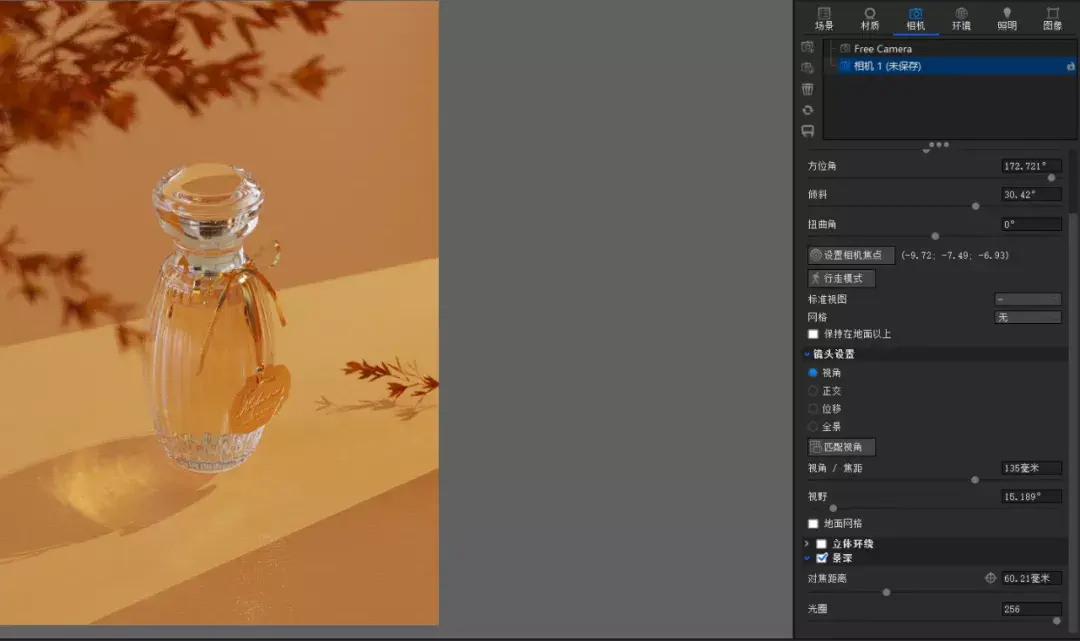Click the duplicate camera icon in sidebar
Viewport: 1080px width, 641px height.
click(807, 67)
